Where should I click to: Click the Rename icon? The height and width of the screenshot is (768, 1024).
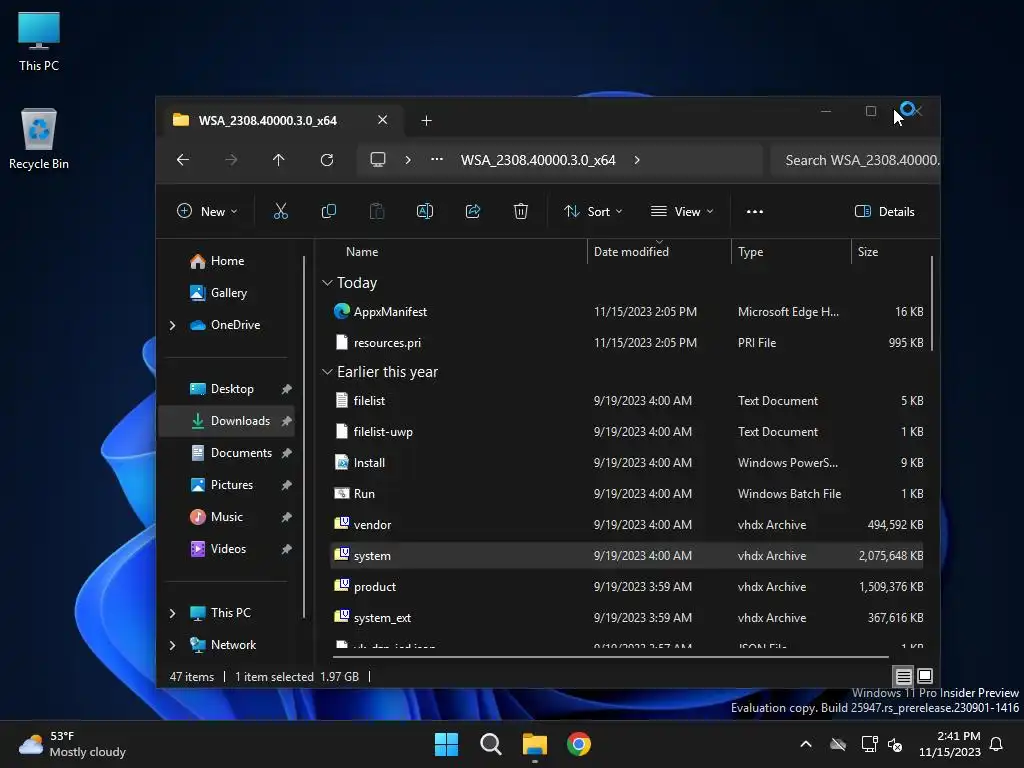pos(424,211)
